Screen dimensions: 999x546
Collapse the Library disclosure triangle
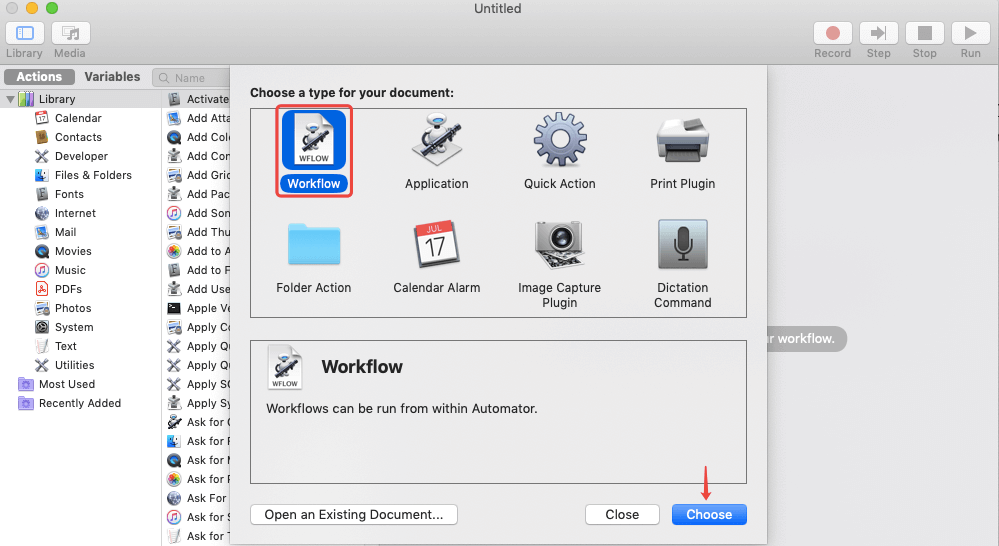point(12,99)
